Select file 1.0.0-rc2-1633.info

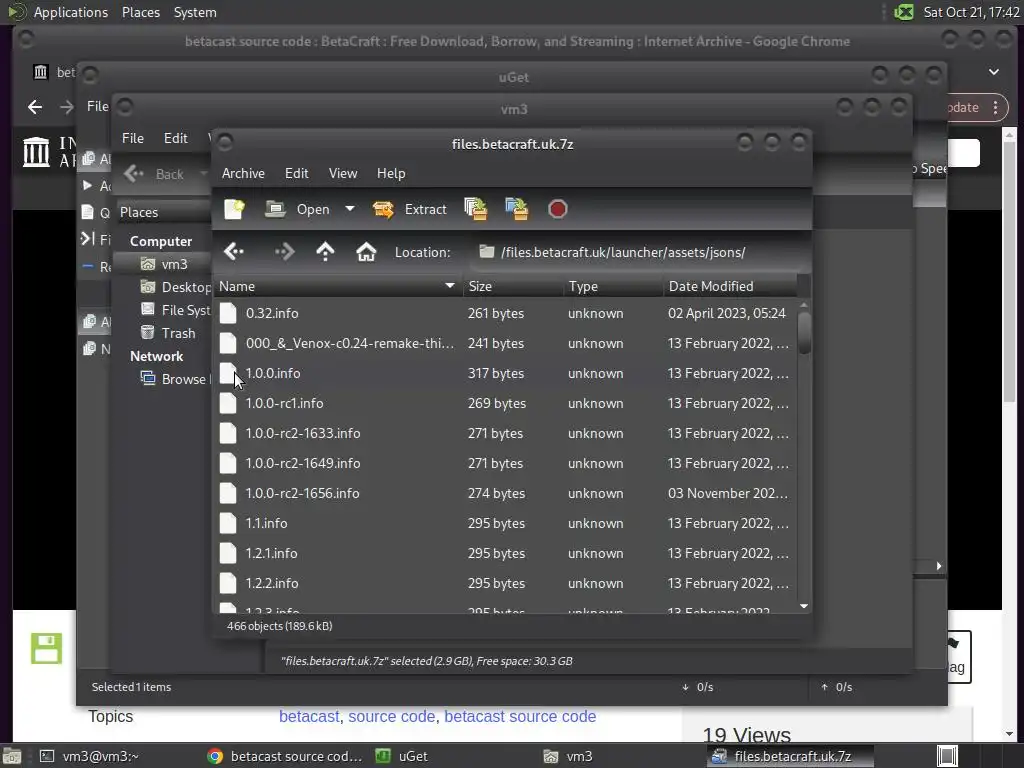coord(506,434)
